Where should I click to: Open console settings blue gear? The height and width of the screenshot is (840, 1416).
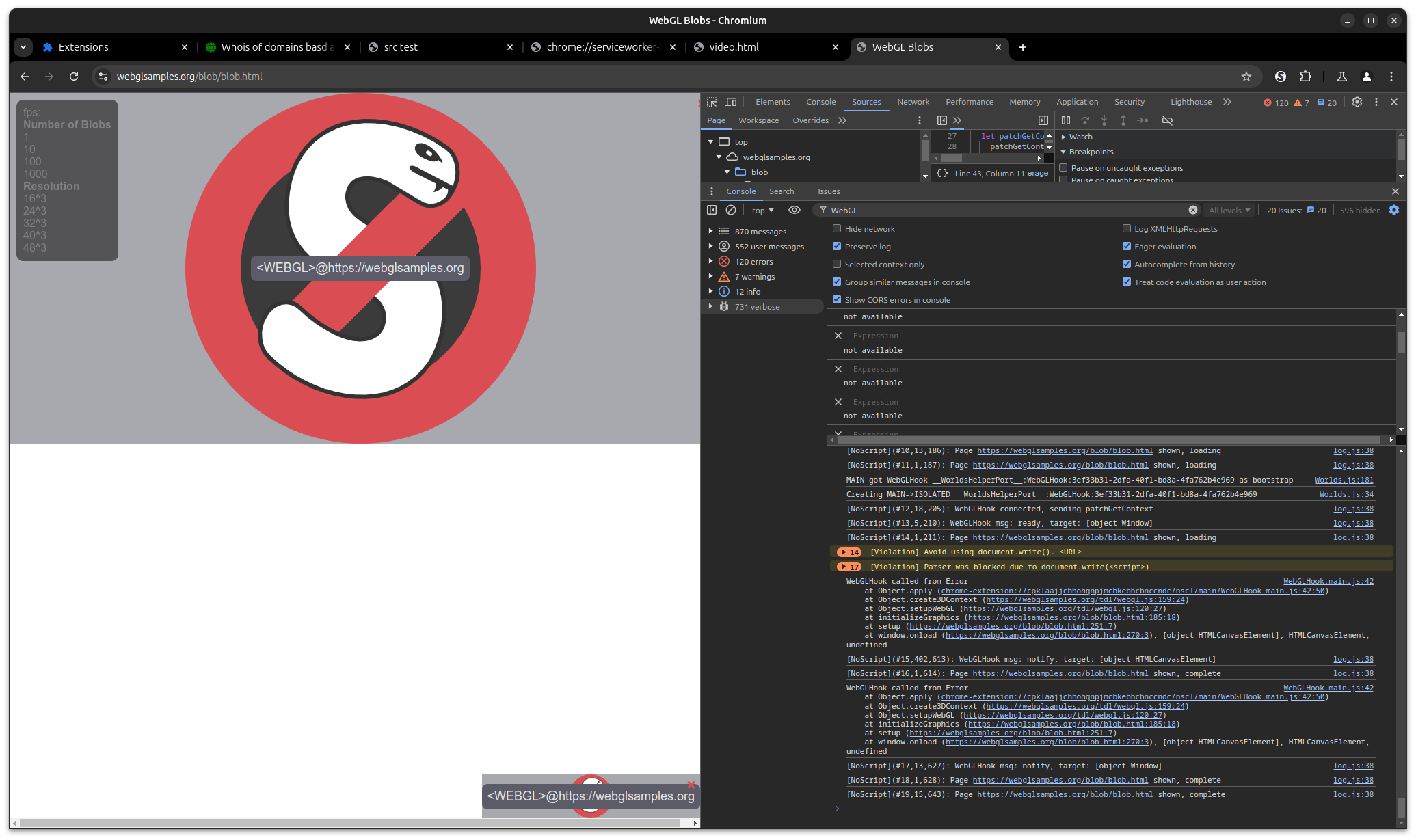click(1394, 210)
